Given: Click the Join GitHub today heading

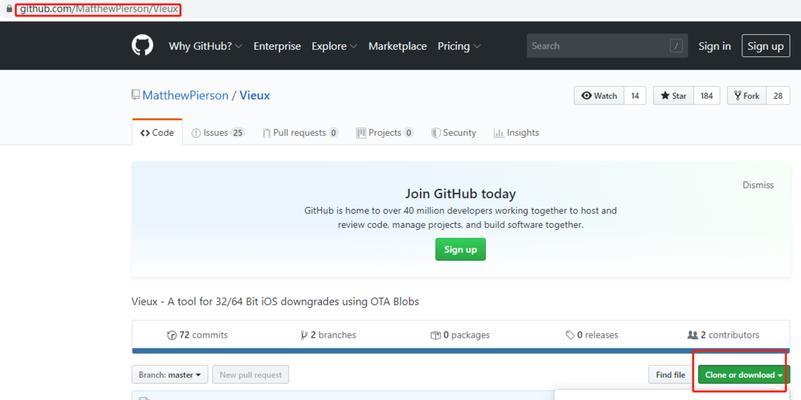Looking at the screenshot, I should tap(460, 194).
